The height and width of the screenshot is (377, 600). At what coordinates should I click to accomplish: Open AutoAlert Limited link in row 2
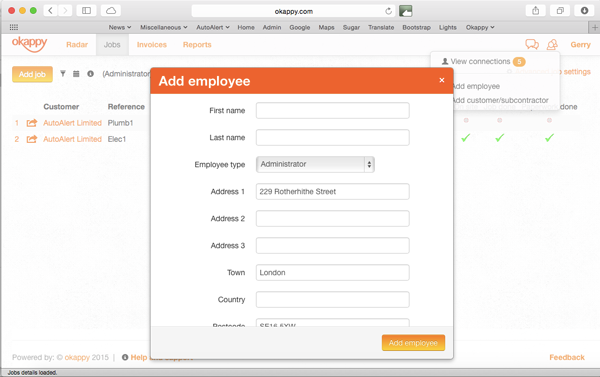pos(72,139)
